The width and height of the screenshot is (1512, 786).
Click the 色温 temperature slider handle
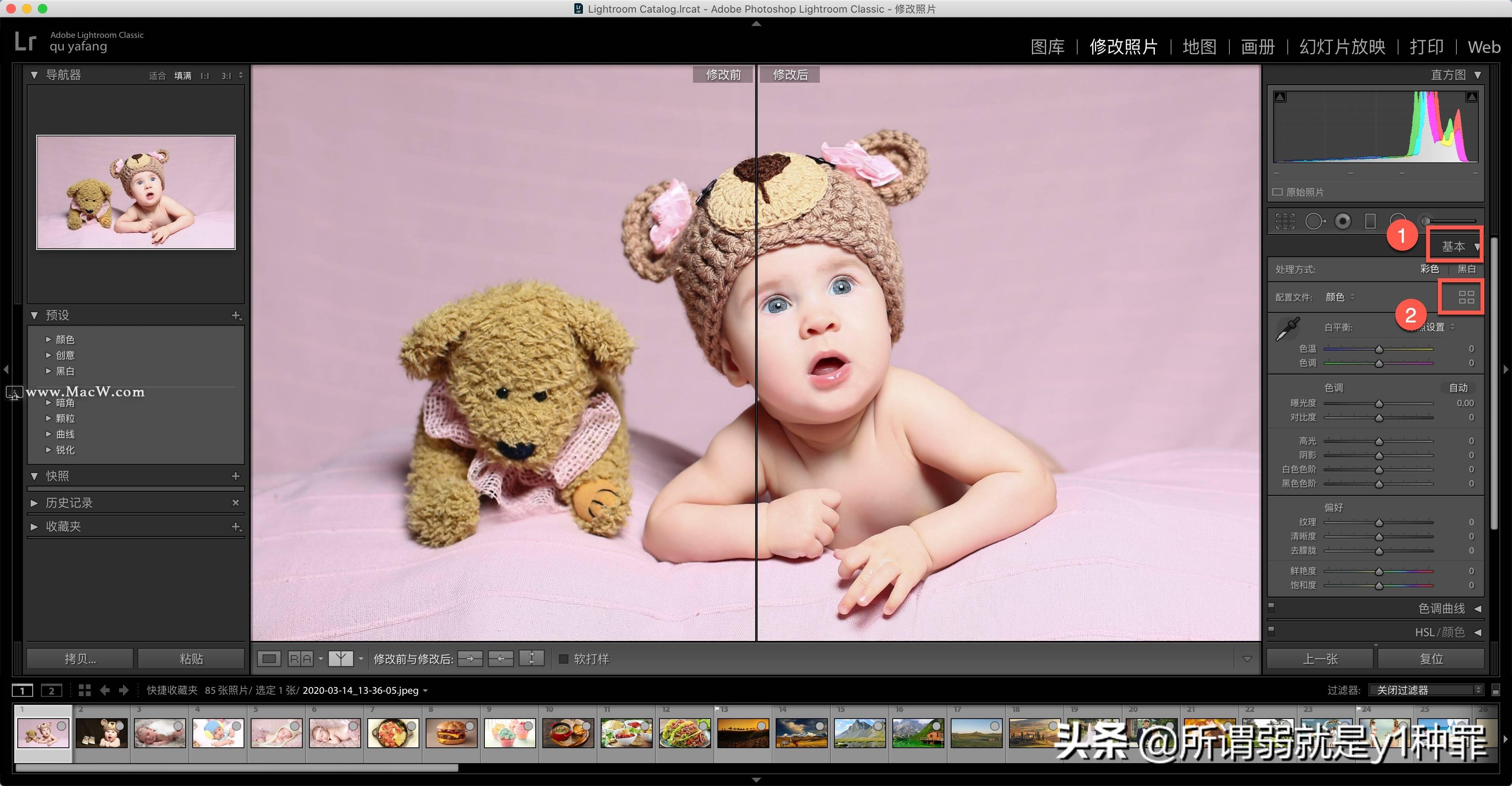coord(1379,349)
